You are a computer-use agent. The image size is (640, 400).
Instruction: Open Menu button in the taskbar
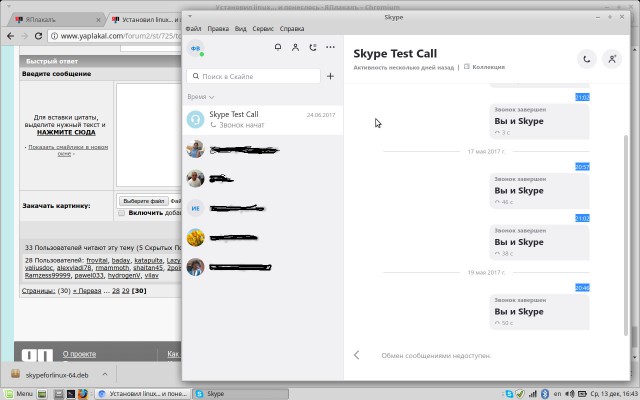coord(19,394)
